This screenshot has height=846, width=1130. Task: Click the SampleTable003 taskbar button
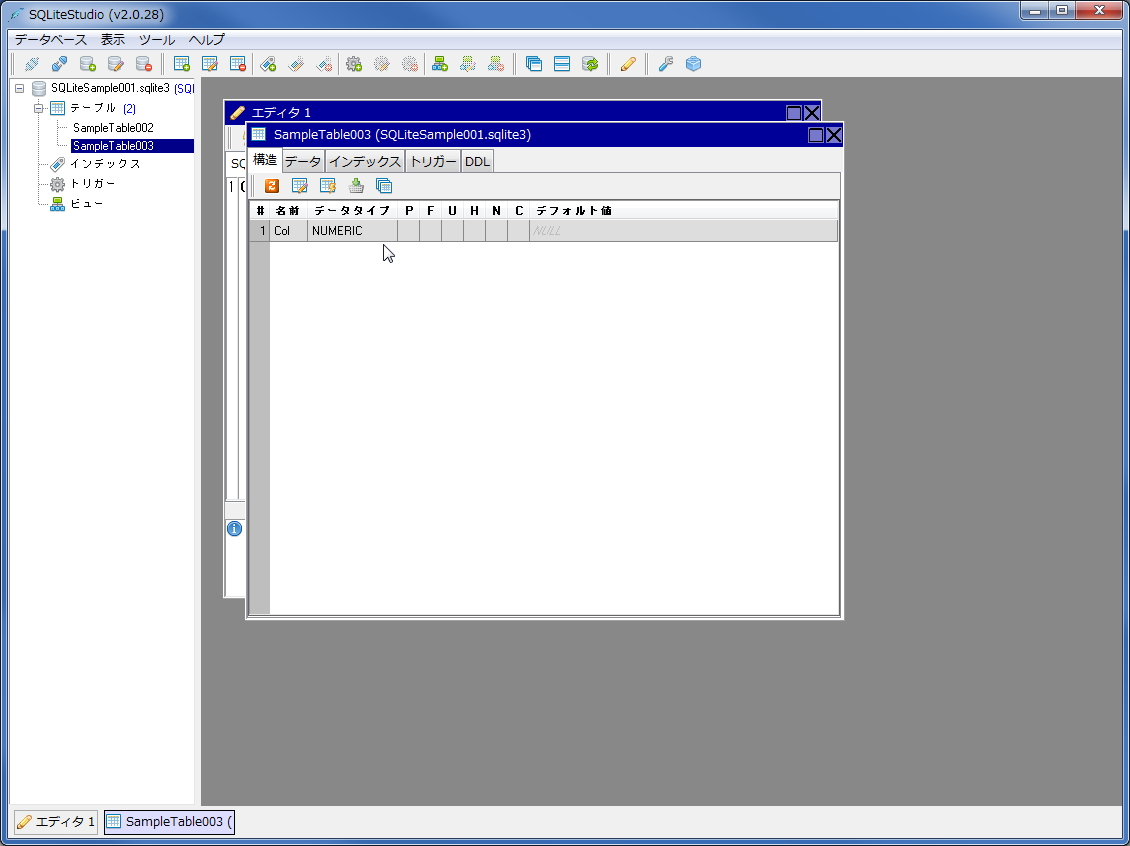[x=169, y=821]
